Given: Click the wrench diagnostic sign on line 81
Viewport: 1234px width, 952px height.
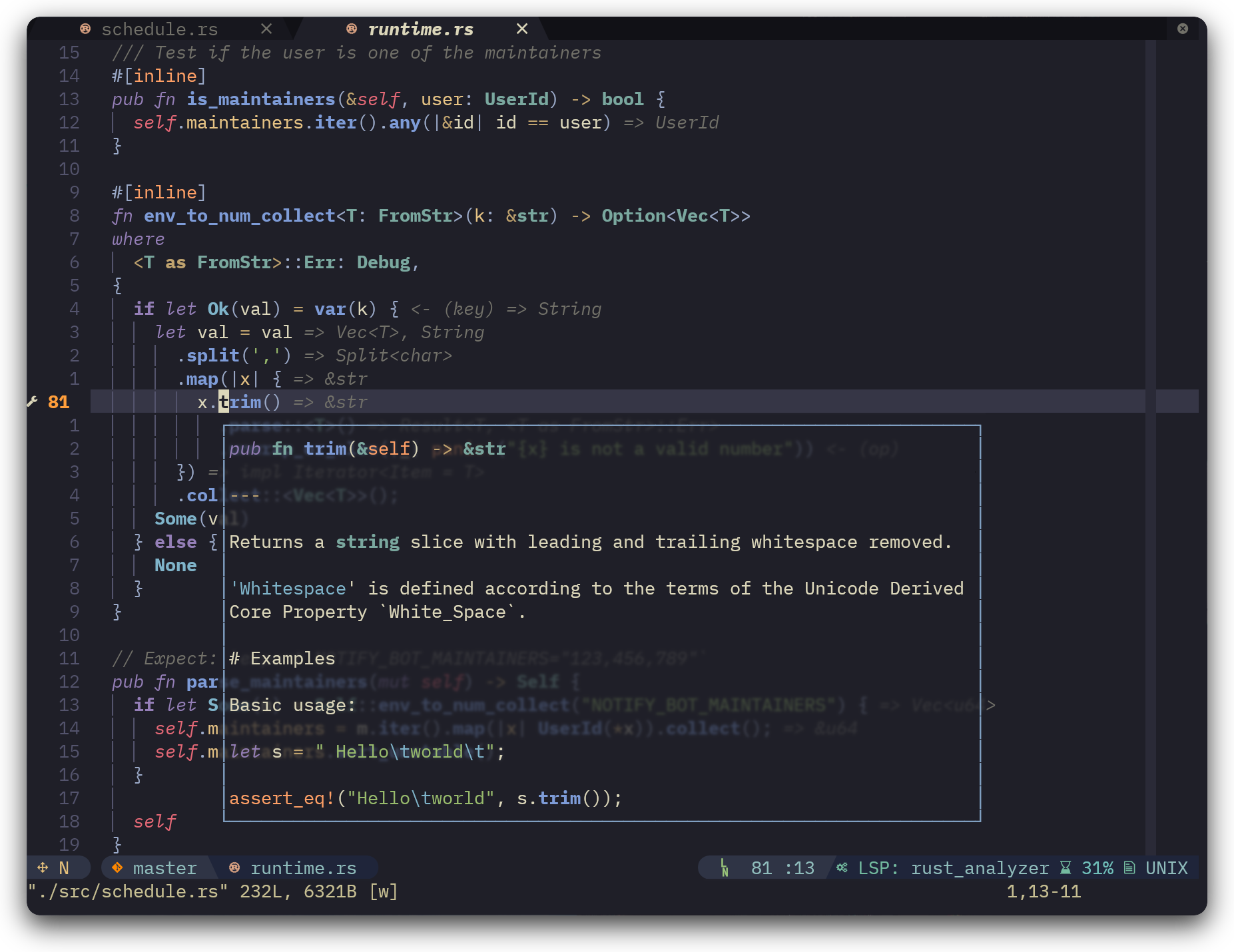Looking at the screenshot, I should point(32,401).
